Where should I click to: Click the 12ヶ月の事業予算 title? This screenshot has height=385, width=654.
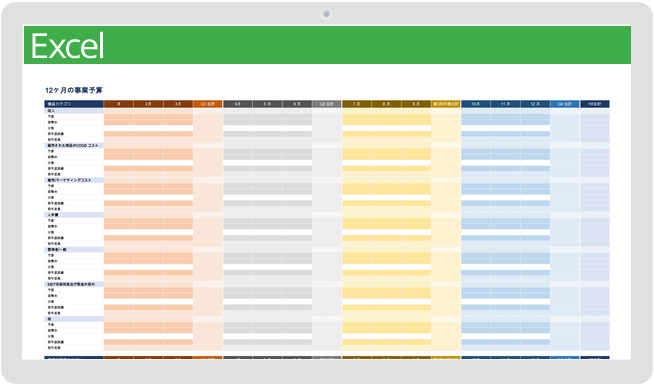click(x=74, y=90)
